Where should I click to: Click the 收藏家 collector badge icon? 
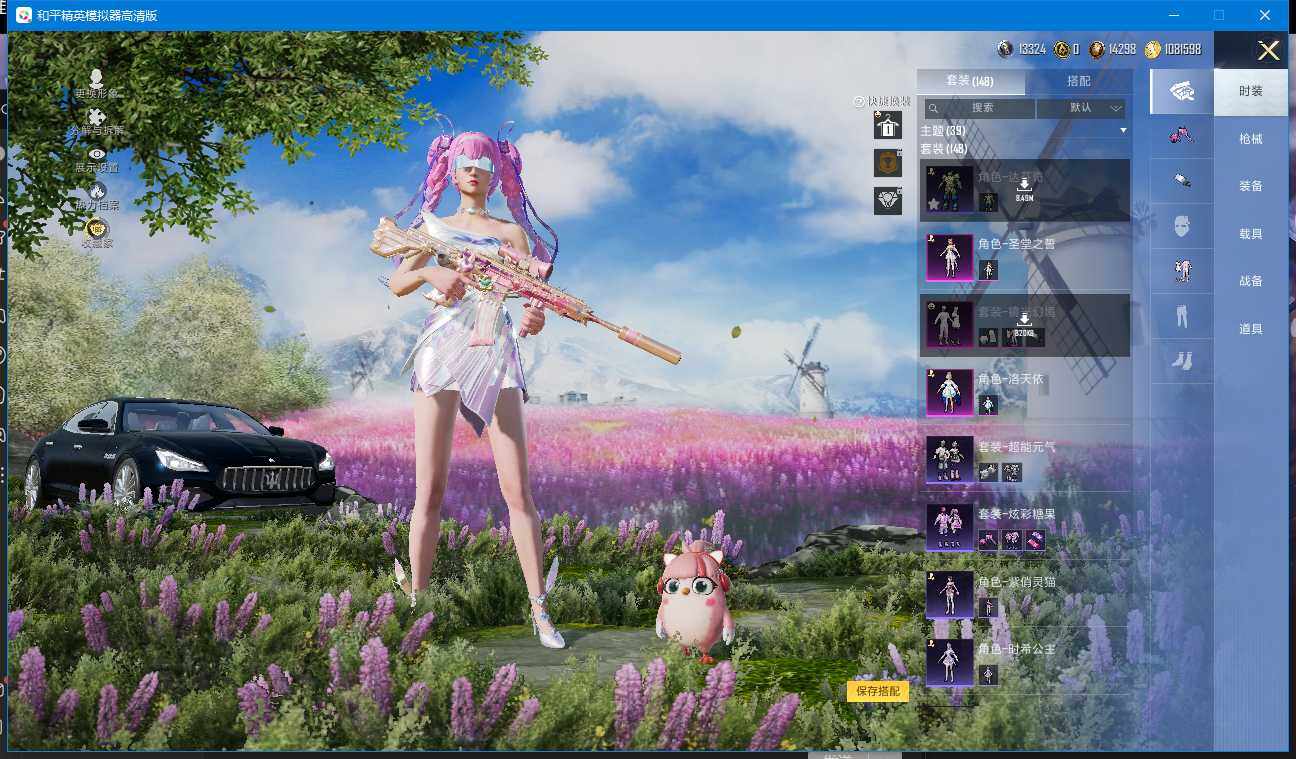[x=96, y=229]
